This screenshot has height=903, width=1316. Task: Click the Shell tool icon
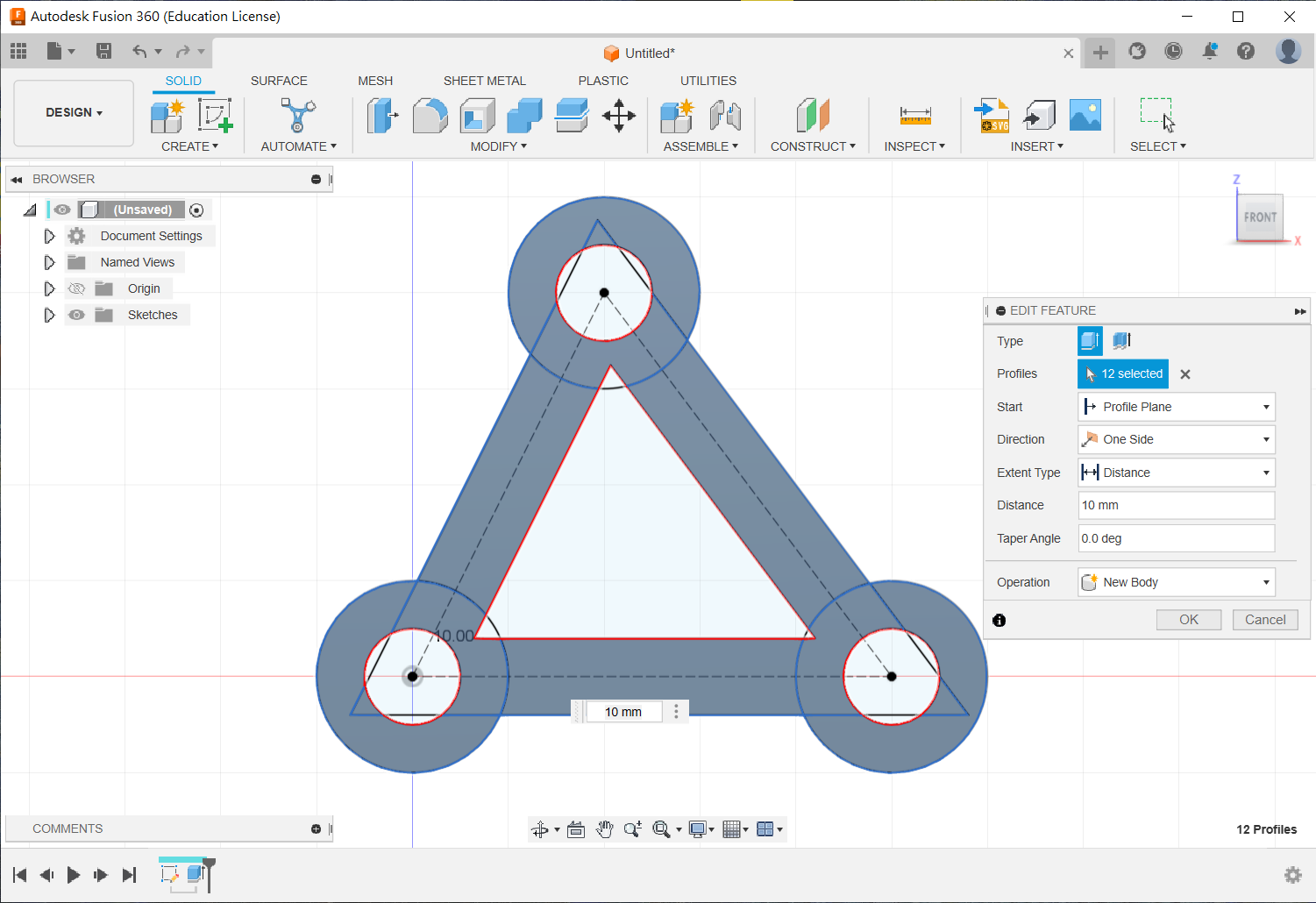(x=477, y=116)
